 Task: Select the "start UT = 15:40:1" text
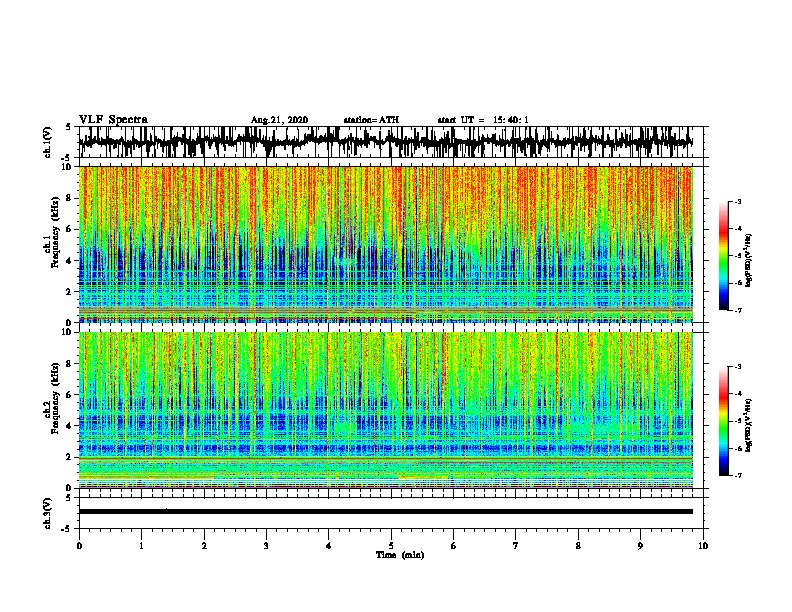(483, 120)
